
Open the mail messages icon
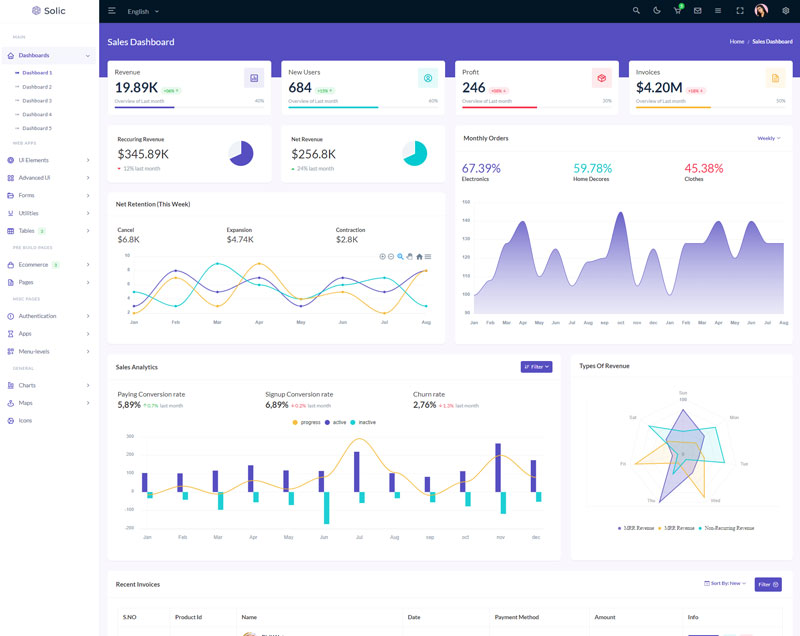(697, 11)
